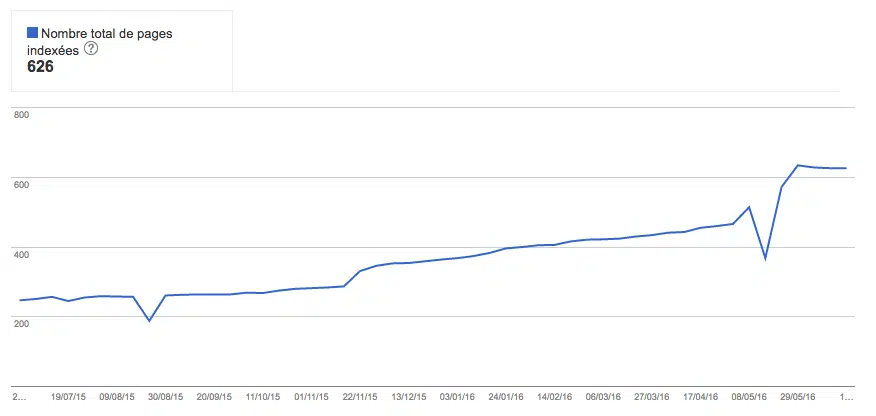Image resolution: width=876 pixels, height=416 pixels.
Task: Click the 03/01/16 date label
Action: pyautogui.click(x=457, y=397)
